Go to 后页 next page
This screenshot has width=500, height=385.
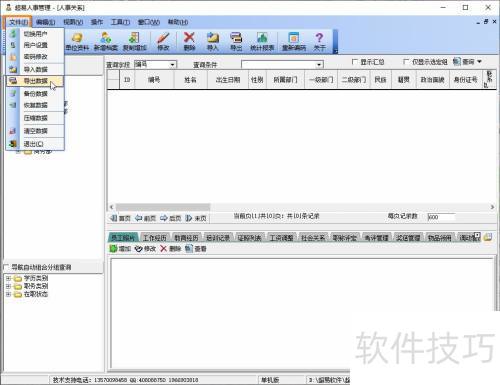[x=170, y=218]
